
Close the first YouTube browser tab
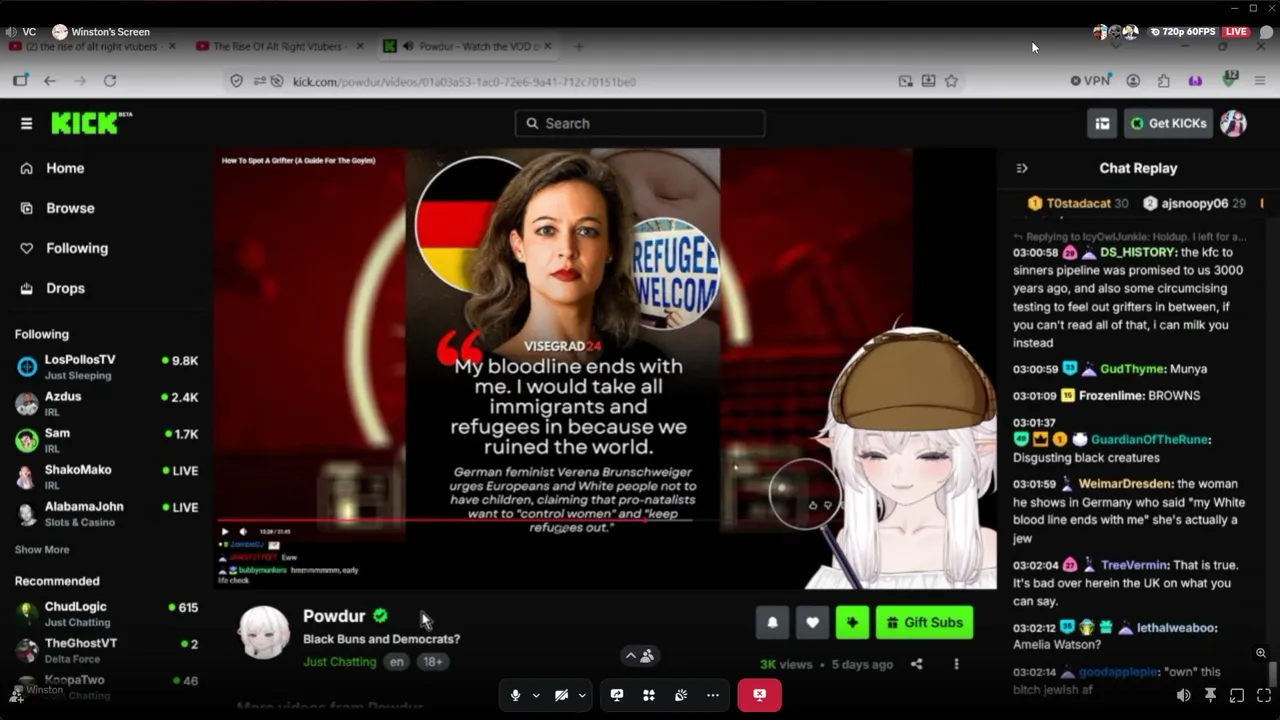click(x=172, y=46)
